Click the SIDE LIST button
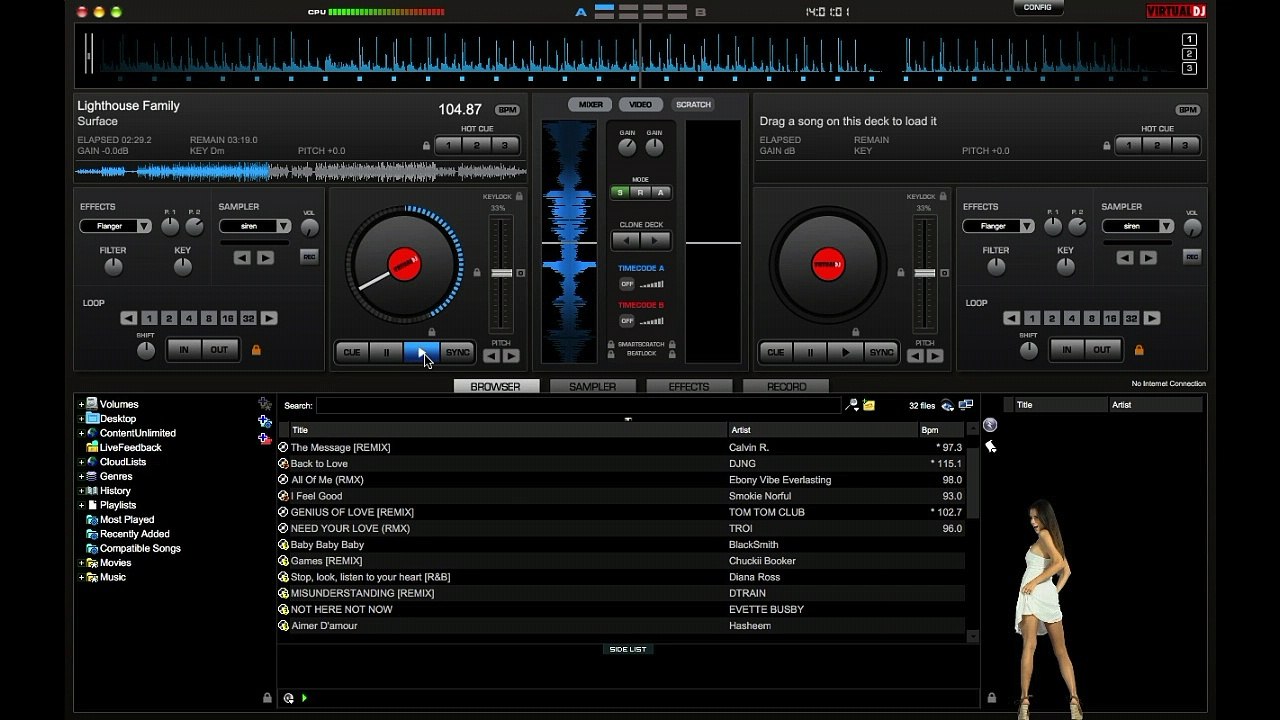Screen dimensions: 1280x720 (628, 649)
